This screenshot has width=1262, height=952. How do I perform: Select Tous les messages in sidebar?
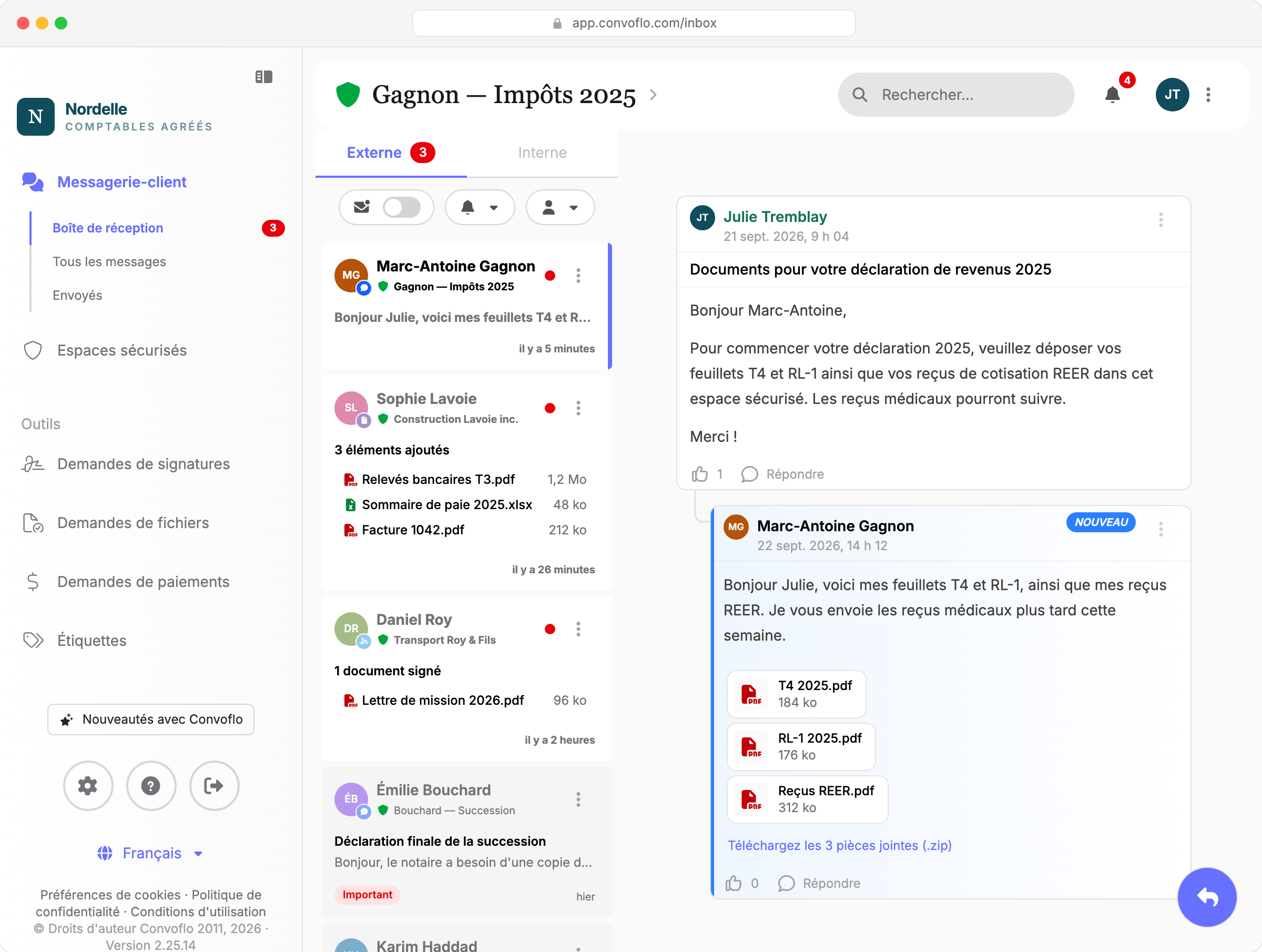pyautogui.click(x=109, y=261)
